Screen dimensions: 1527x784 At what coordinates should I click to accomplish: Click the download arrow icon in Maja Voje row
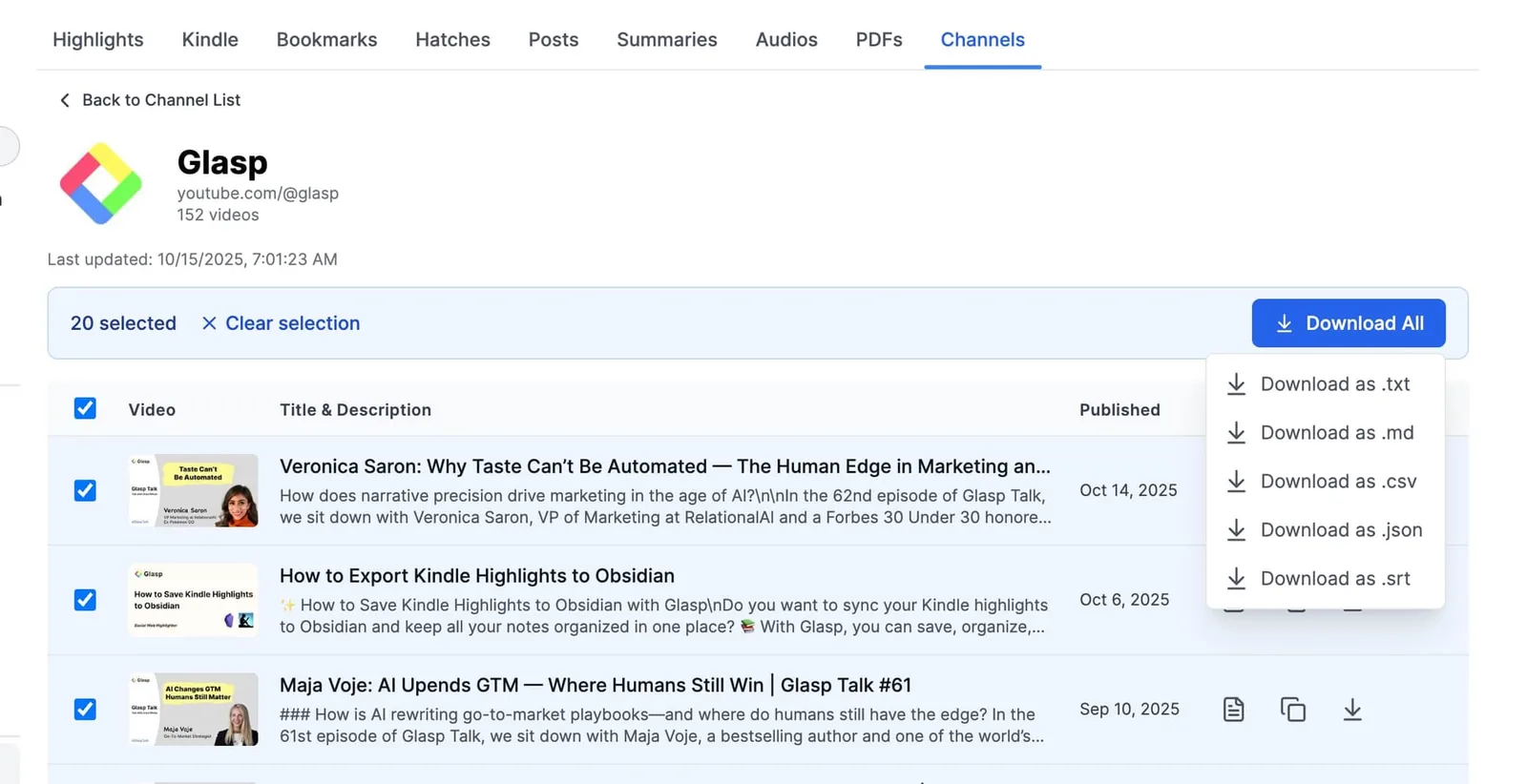(1352, 710)
